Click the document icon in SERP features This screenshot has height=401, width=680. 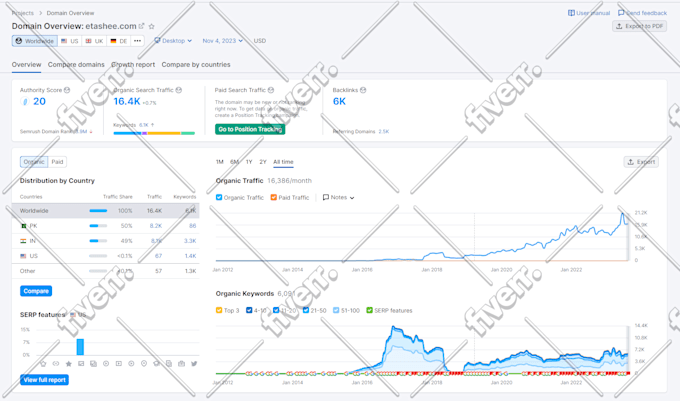[169, 364]
